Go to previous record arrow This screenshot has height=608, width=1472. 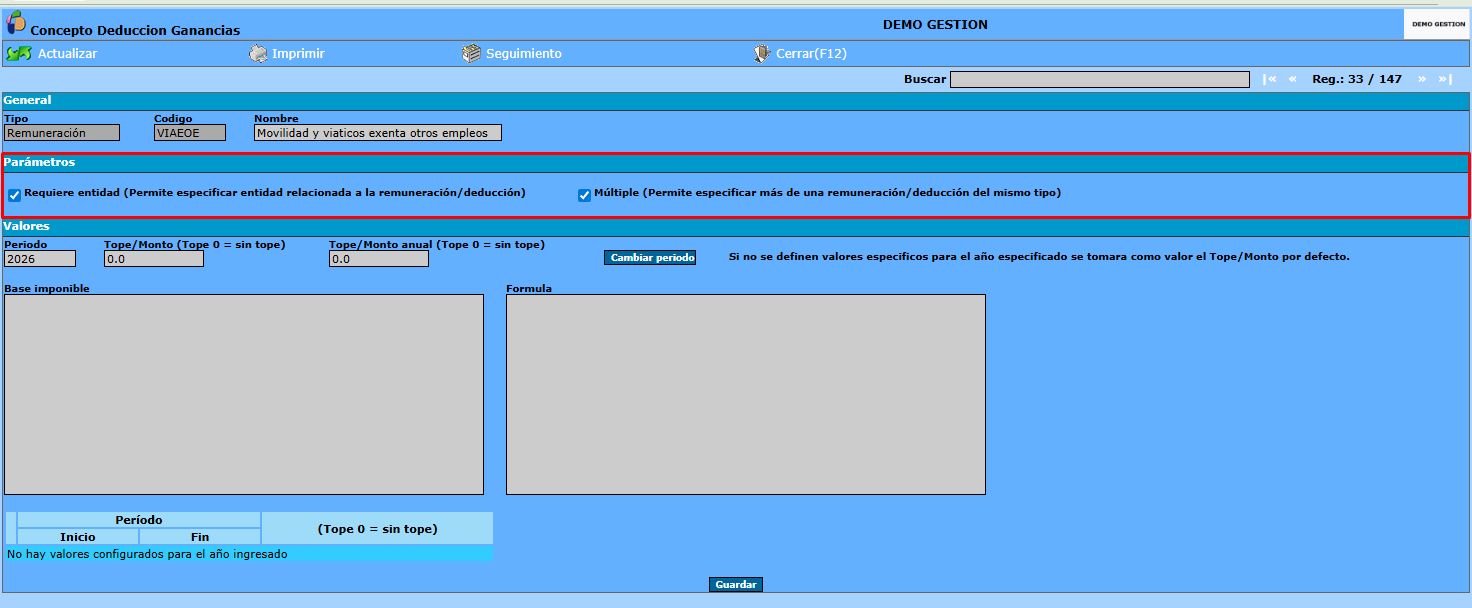coord(1293,79)
